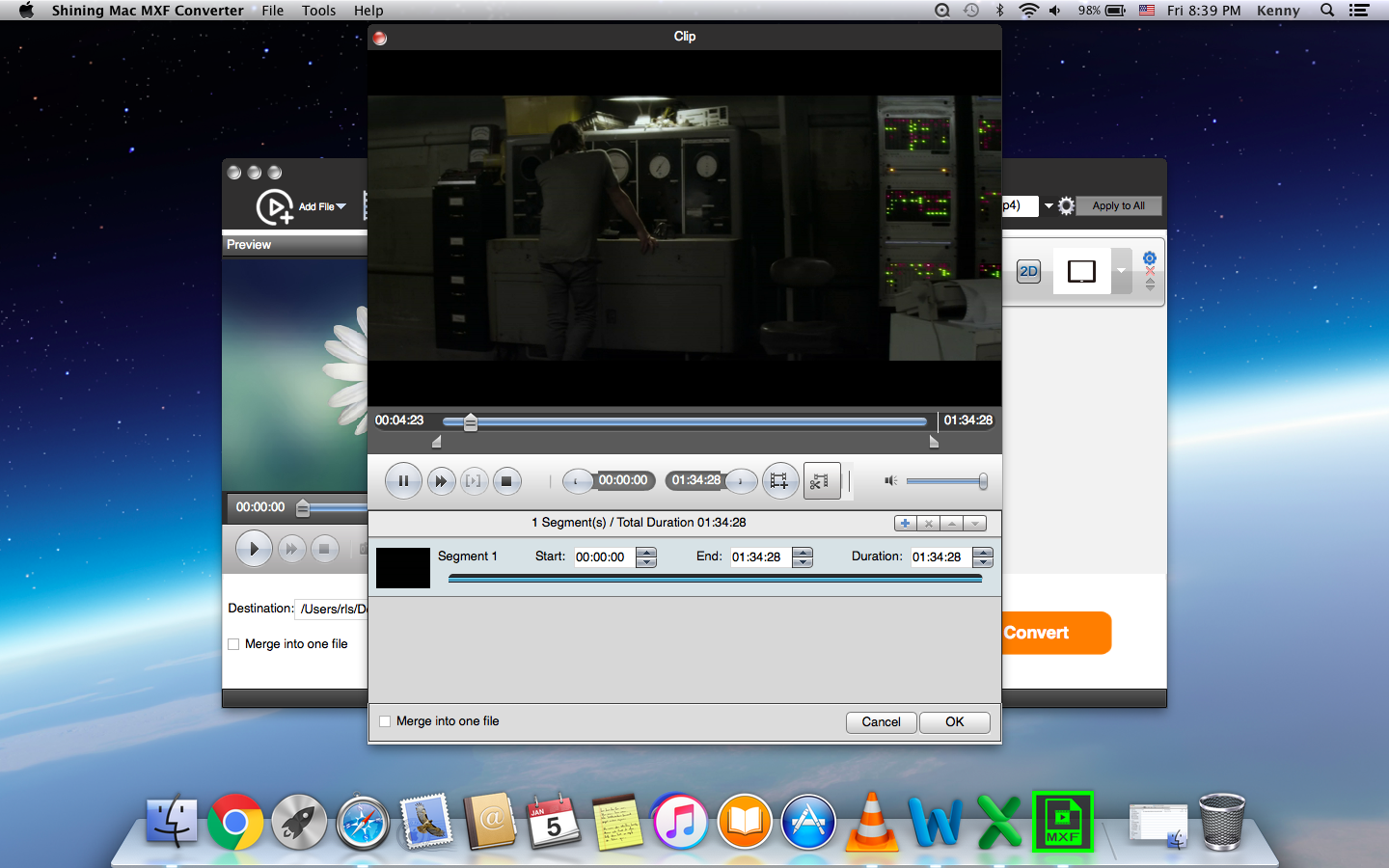Stop the clip playback
Viewport: 1389px width, 868px height.
click(506, 480)
